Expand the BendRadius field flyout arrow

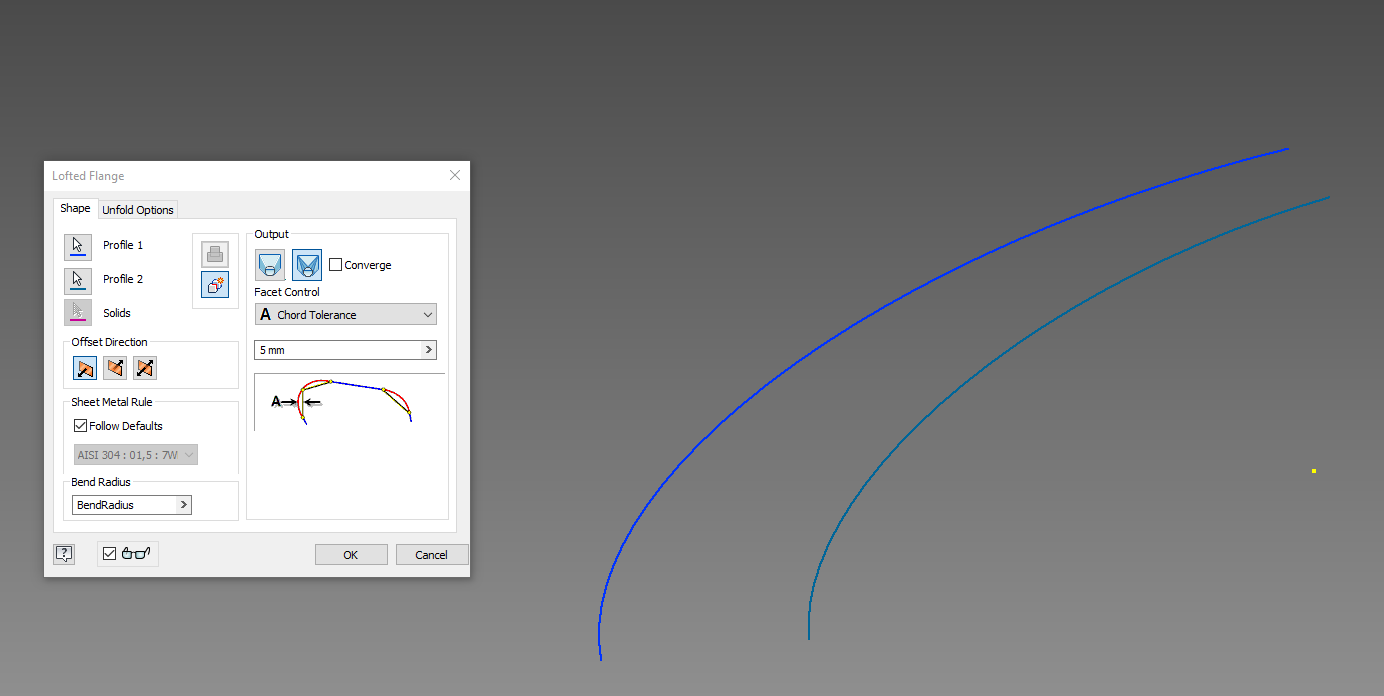point(184,505)
